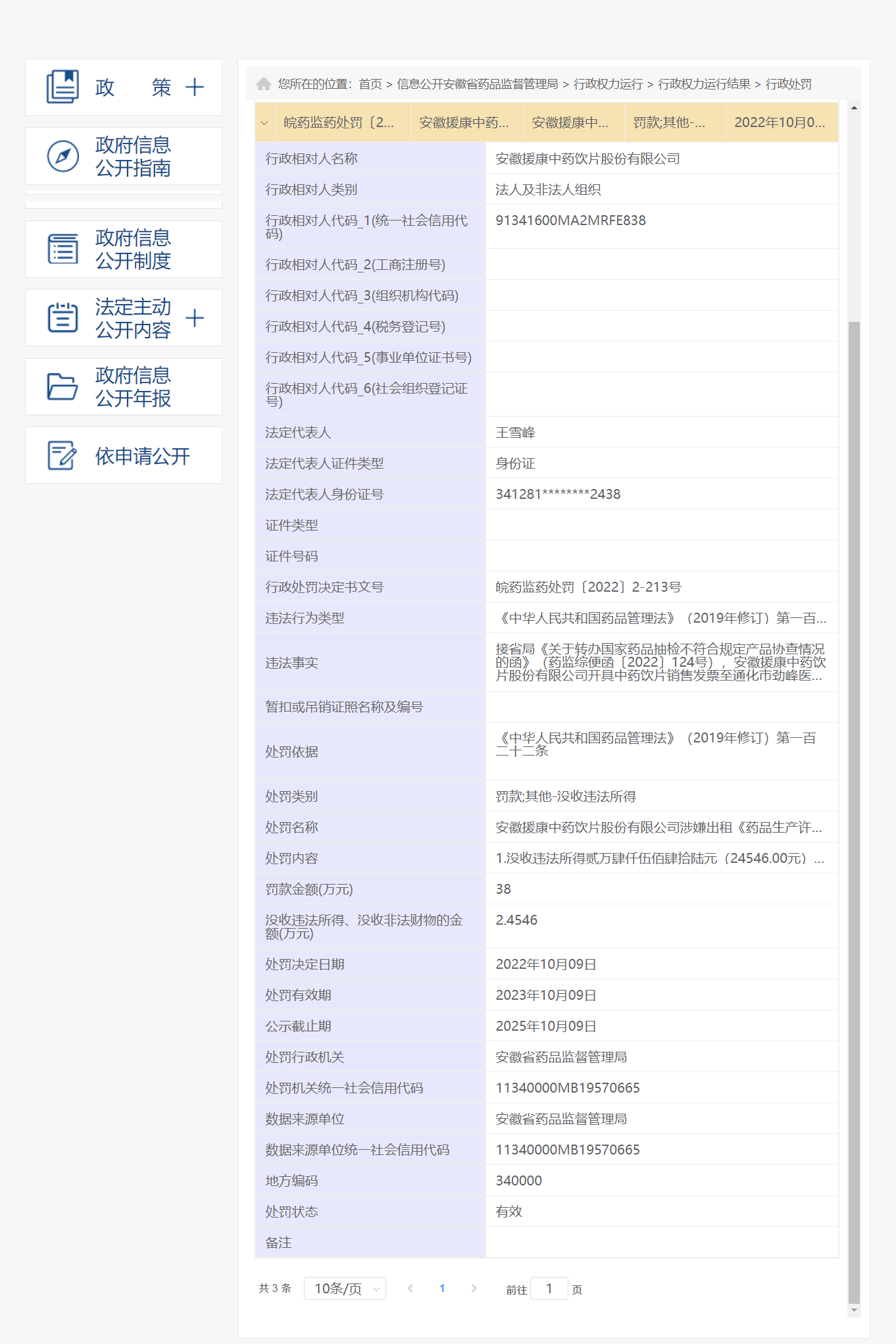
Task: Click 处罚依据 value text
Action: [x=656, y=744]
